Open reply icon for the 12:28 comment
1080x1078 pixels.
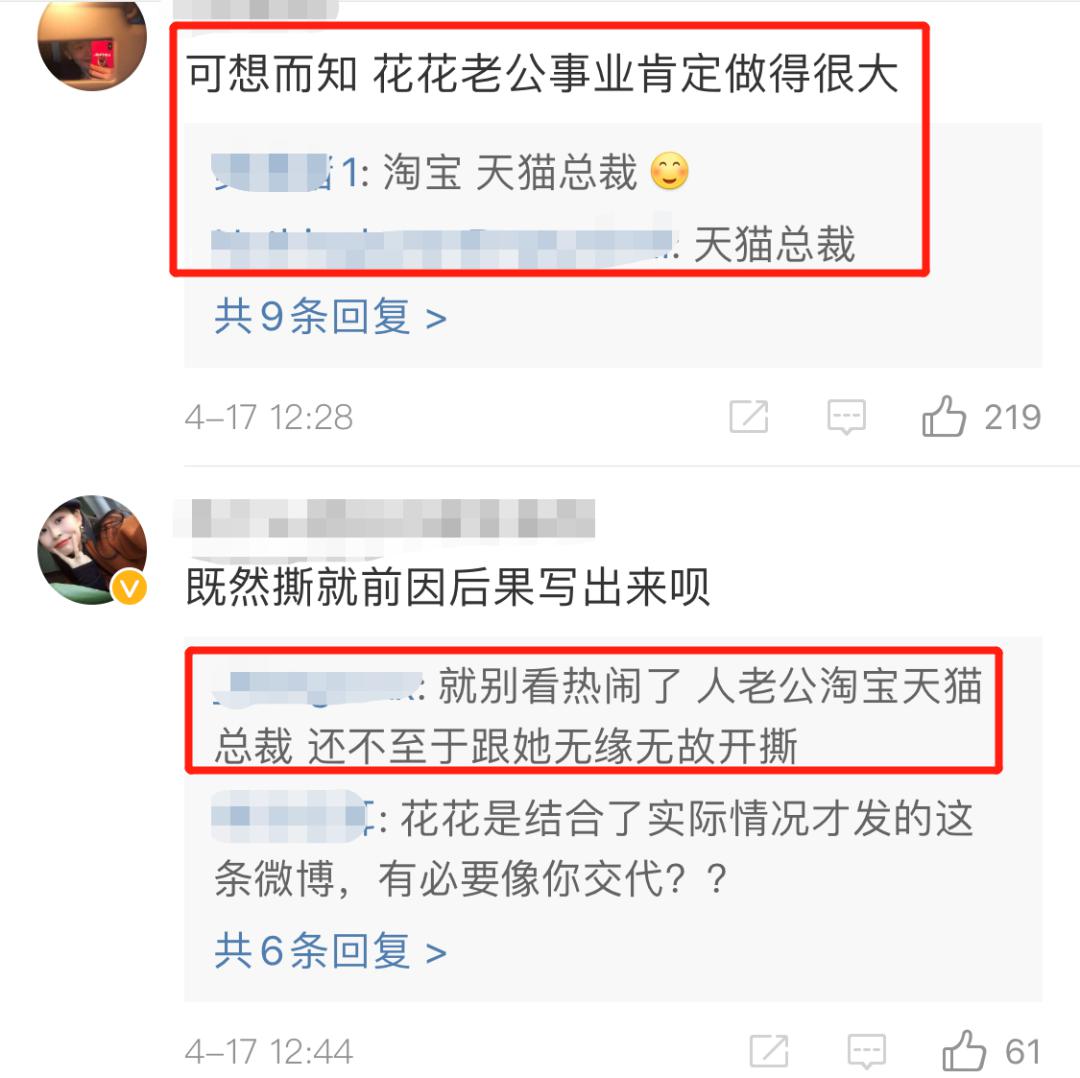(x=847, y=417)
